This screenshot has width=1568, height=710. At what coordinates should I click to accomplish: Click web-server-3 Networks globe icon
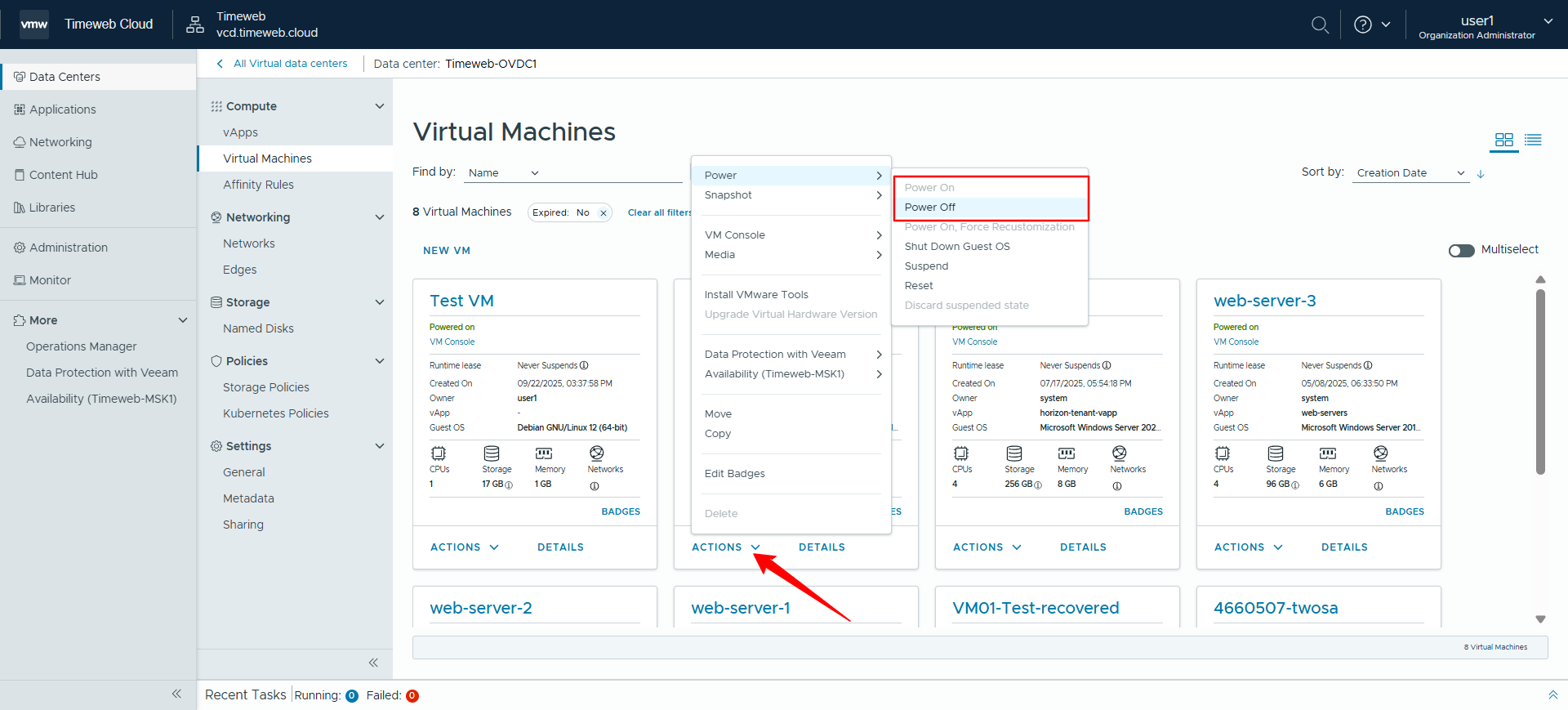pyautogui.click(x=1381, y=453)
